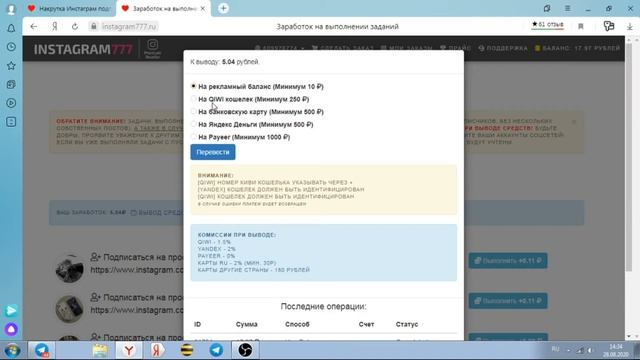Select На банковскую карту option
640x360 pixels.
tap(193, 111)
